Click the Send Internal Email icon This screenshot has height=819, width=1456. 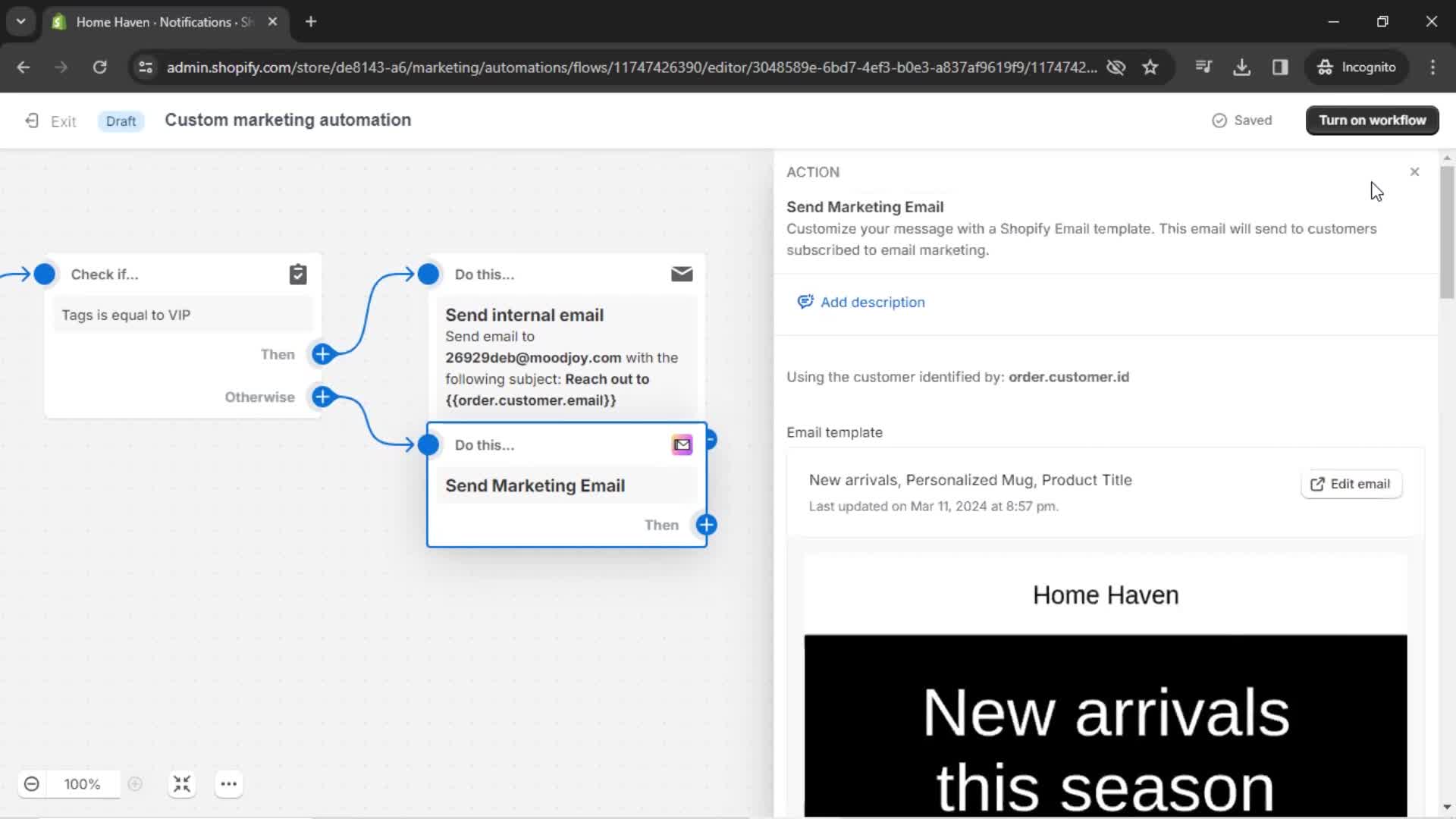click(x=682, y=274)
